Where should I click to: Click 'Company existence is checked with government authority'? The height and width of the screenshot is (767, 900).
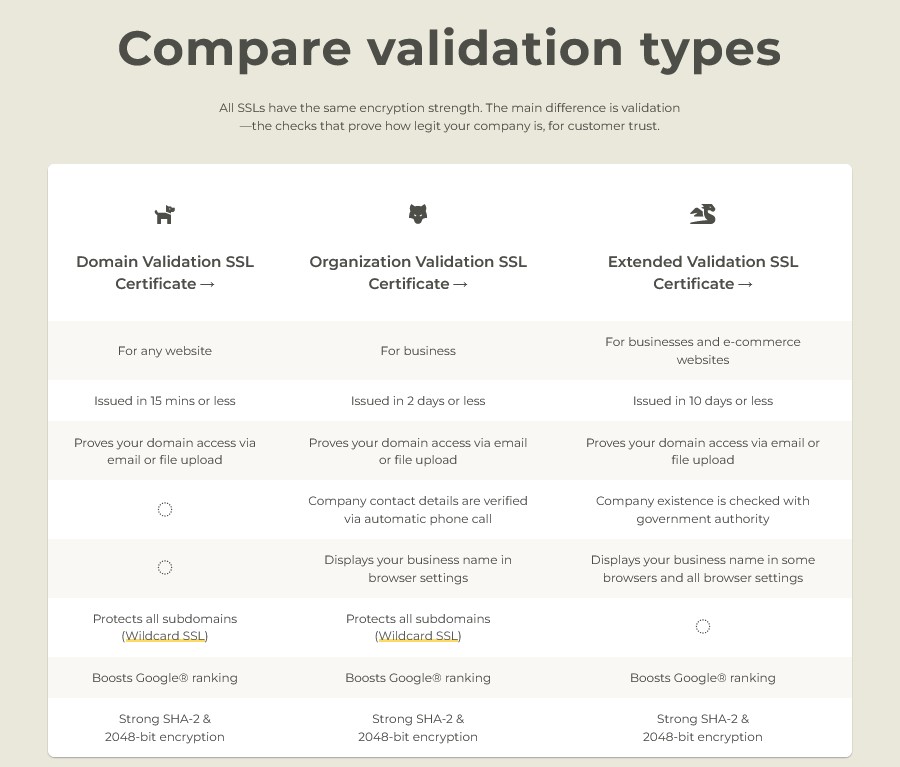(x=703, y=510)
